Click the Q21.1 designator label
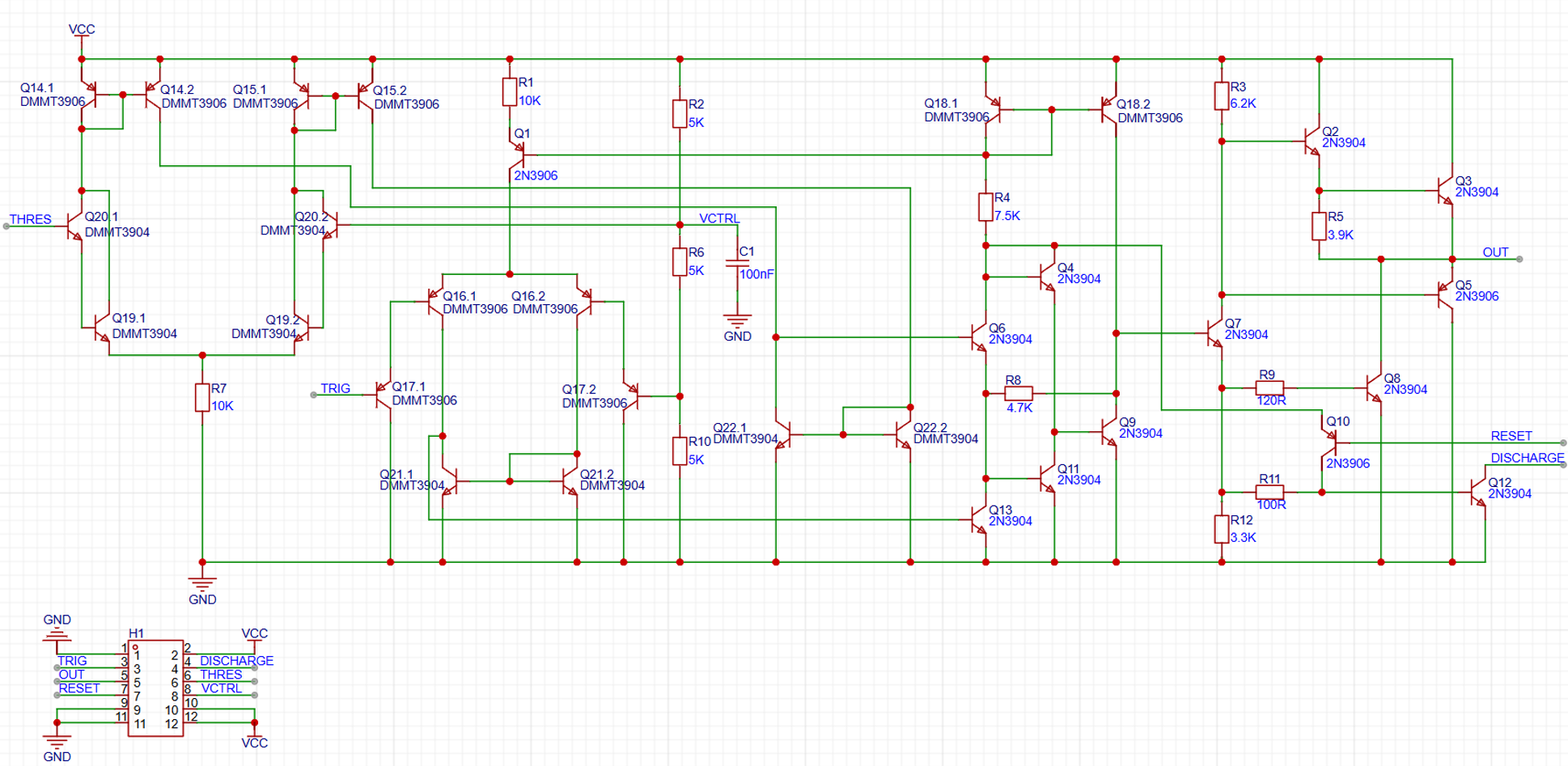 [396, 474]
